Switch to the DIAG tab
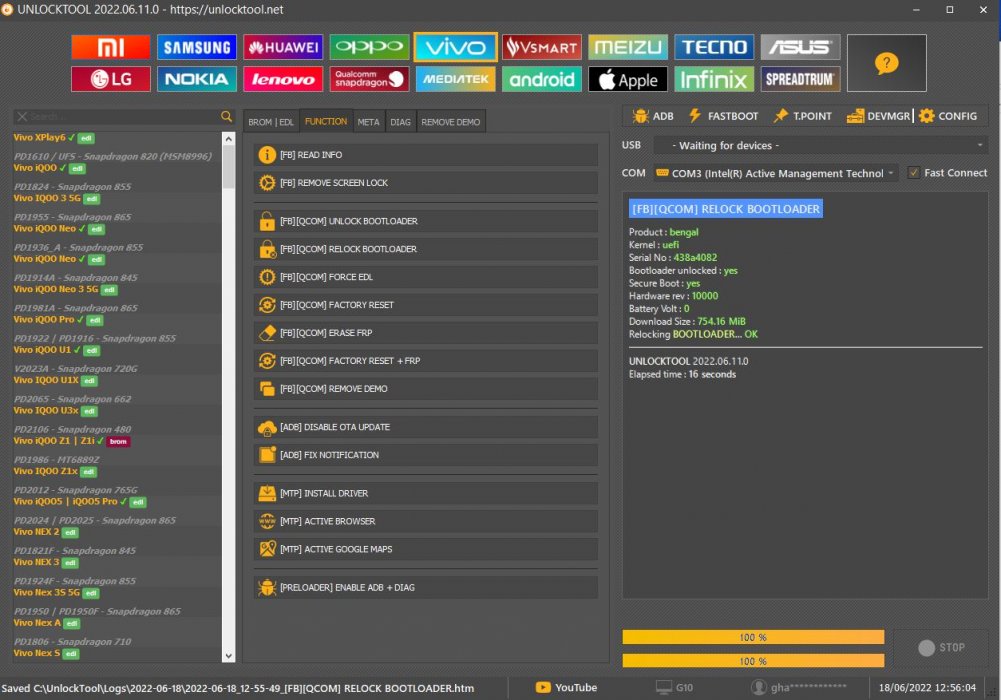 coord(400,122)
